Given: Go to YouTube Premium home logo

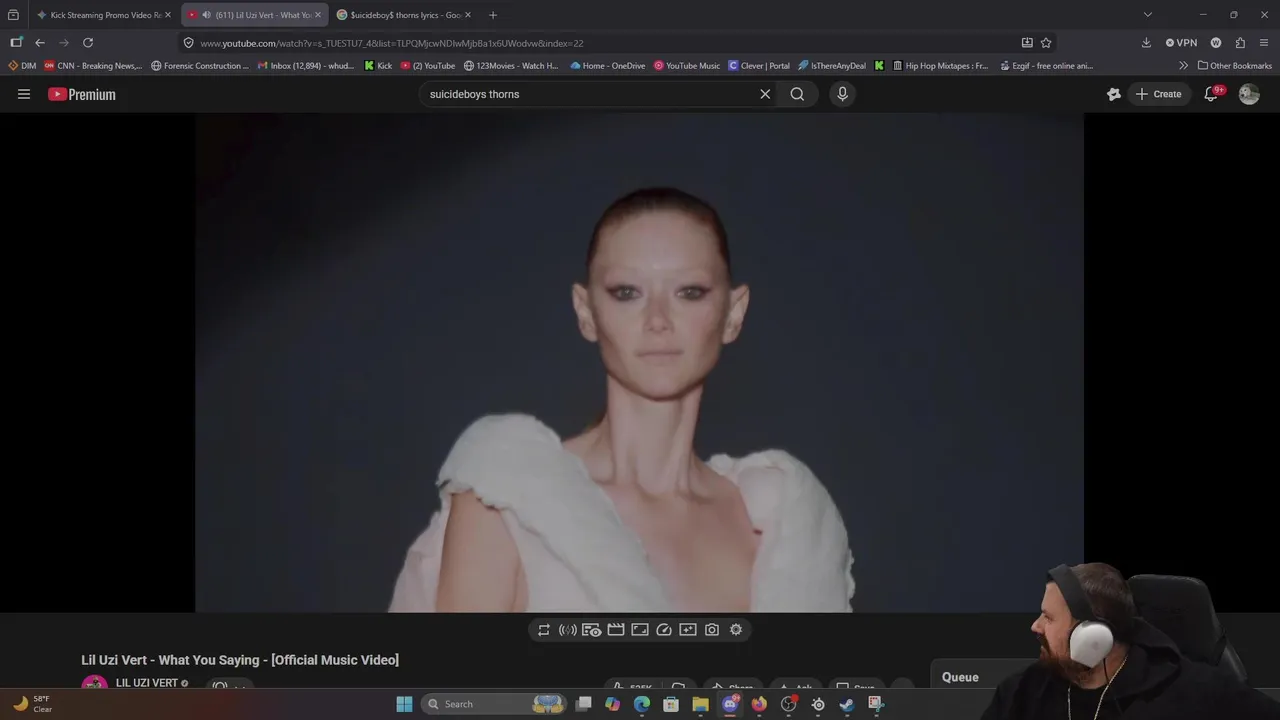Looking at the screenshot, I should coord(82,94).
